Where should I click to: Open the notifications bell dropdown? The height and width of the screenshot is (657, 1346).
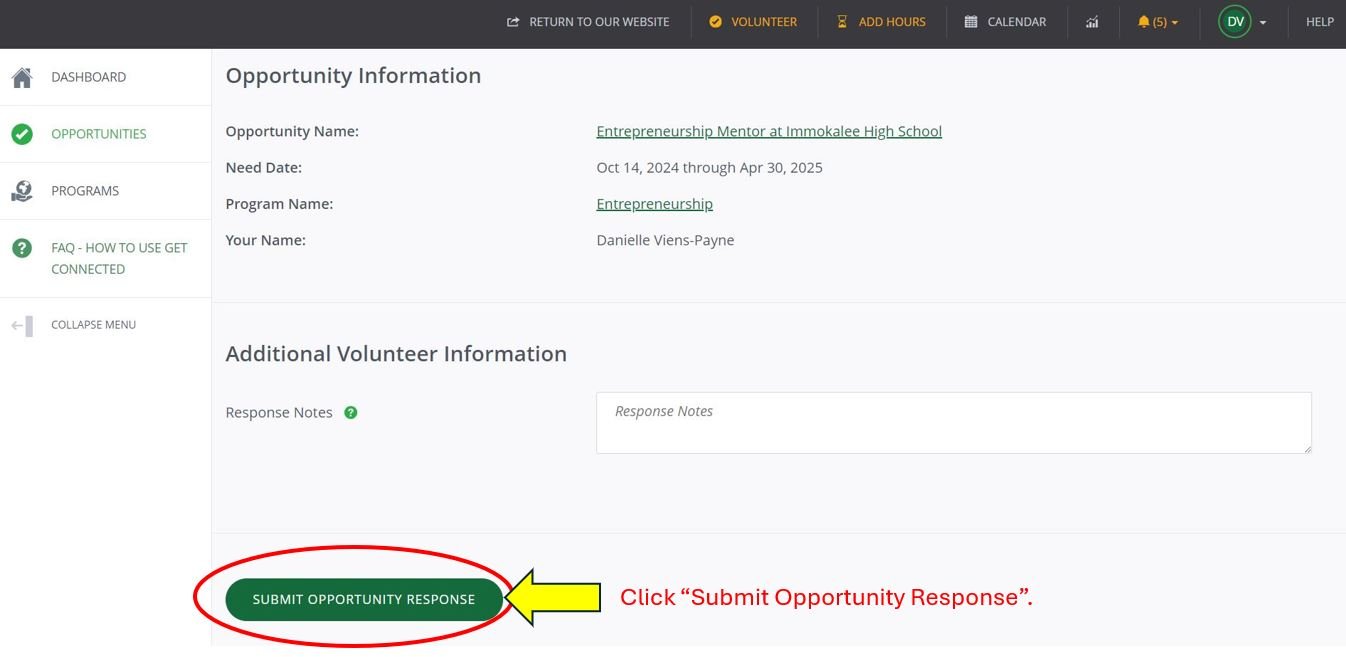point(1158,22)
